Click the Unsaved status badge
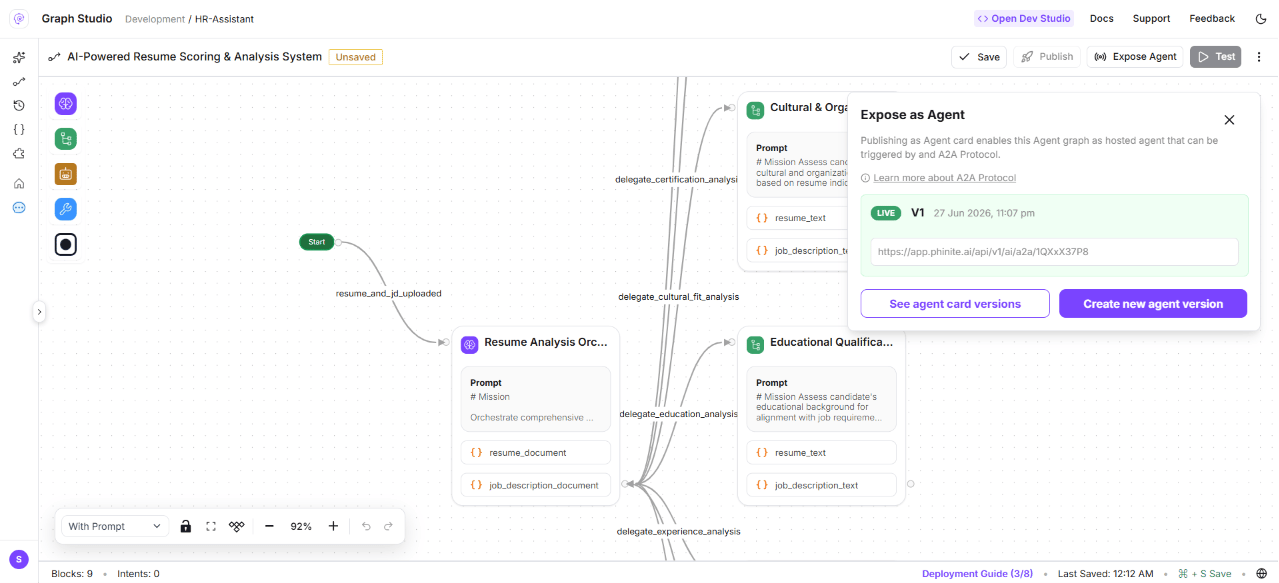The height and width of the screenshot is (583, 1279). (x=356, y=57)
